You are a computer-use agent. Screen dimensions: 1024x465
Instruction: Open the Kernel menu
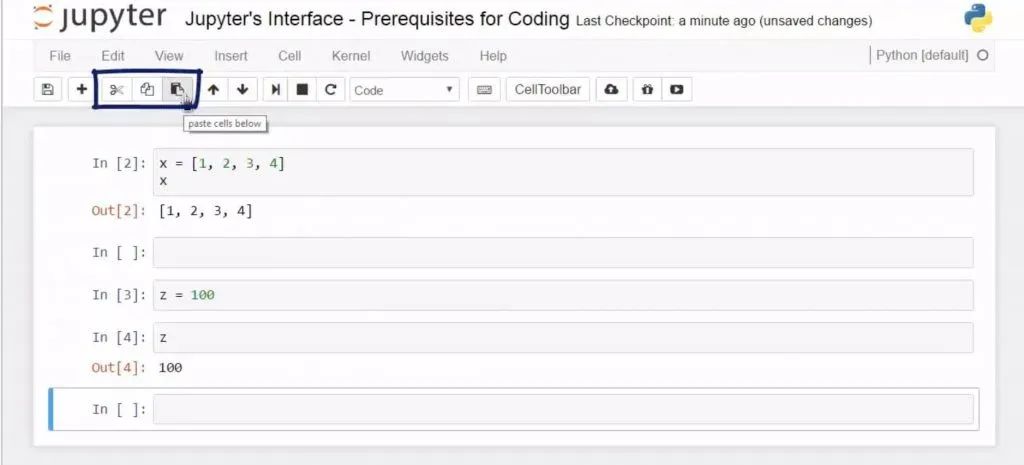click(350, 56)
